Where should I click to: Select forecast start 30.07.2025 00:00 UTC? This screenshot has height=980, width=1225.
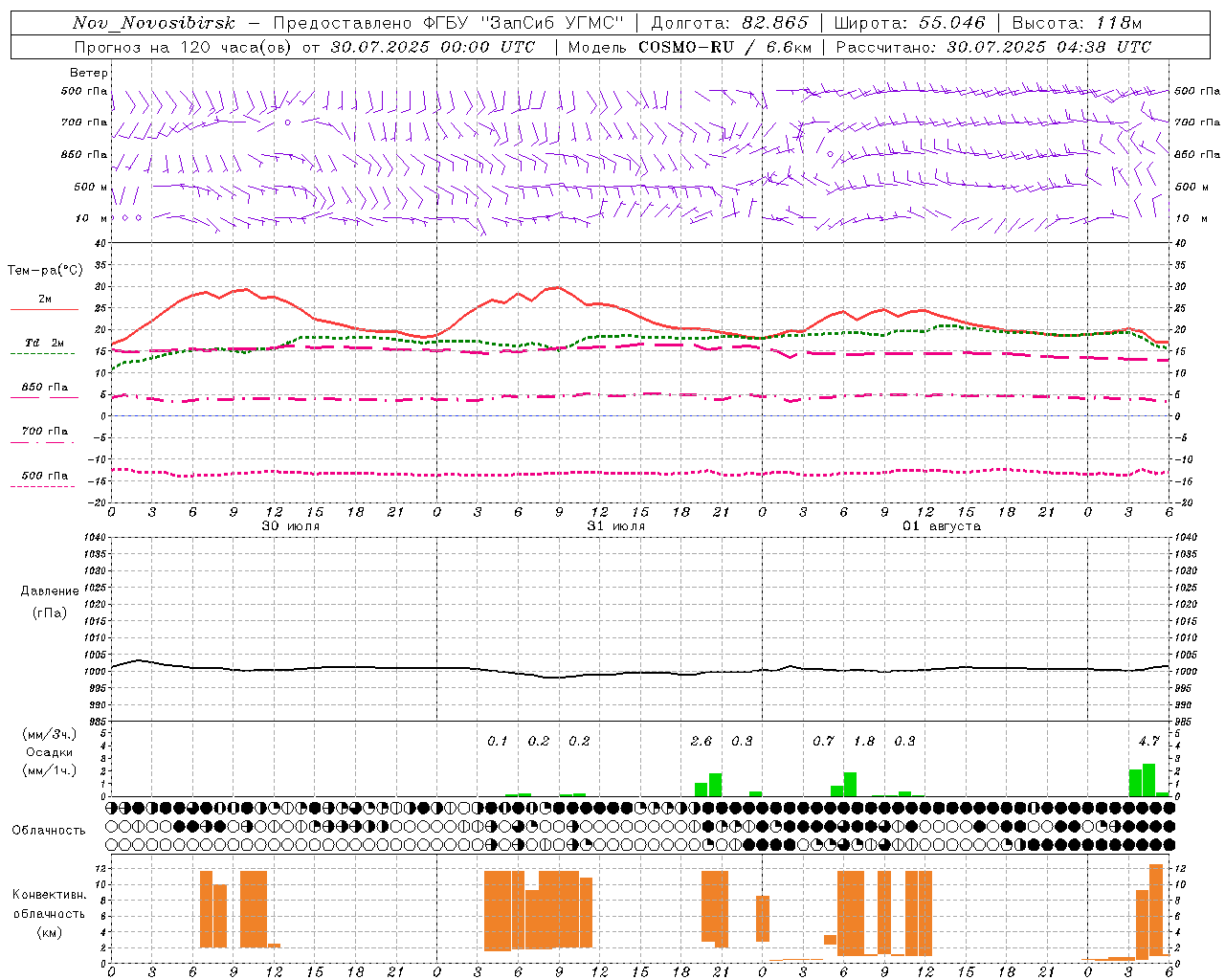tap(434, 47)
